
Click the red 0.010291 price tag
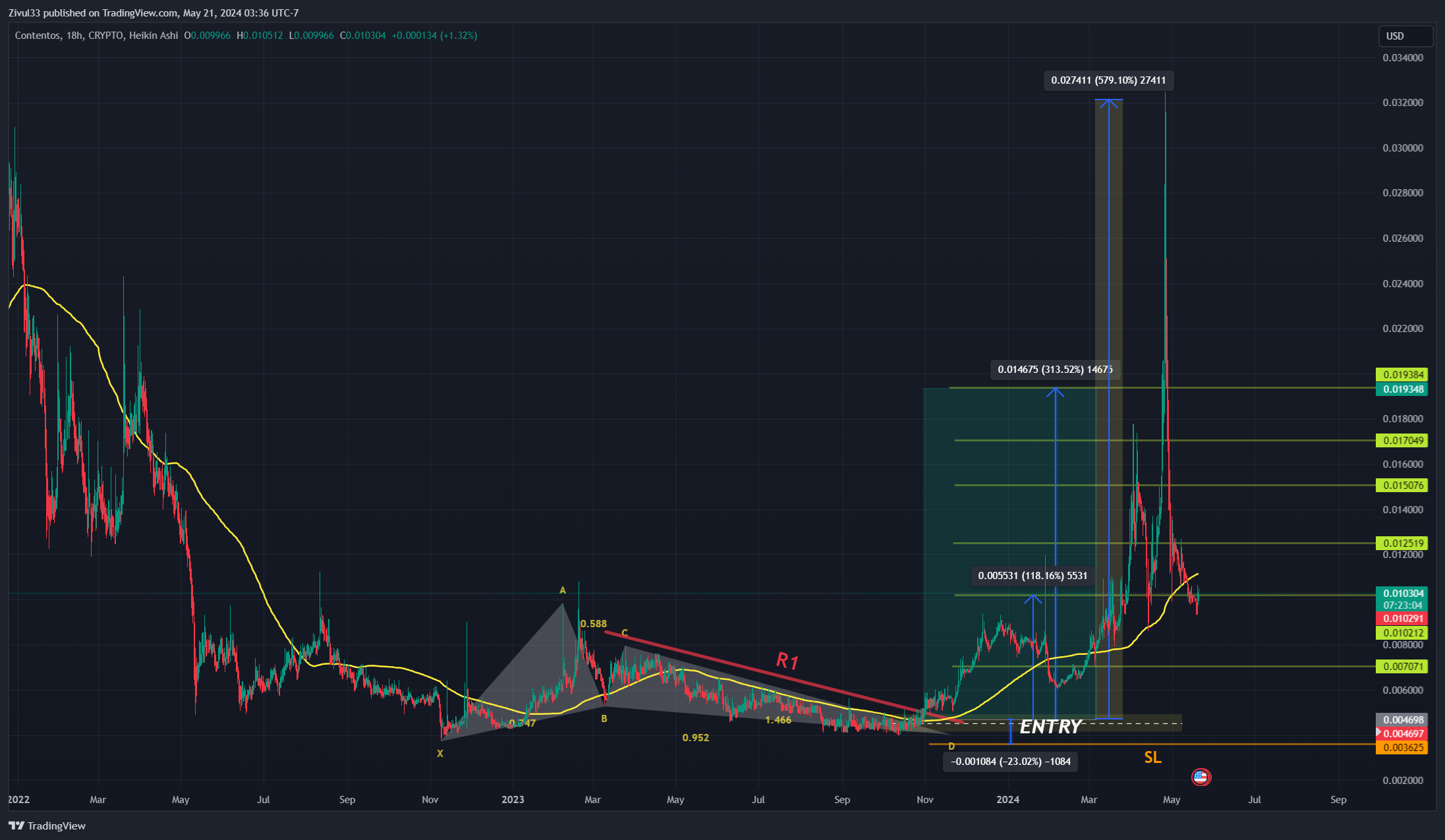1402,619
